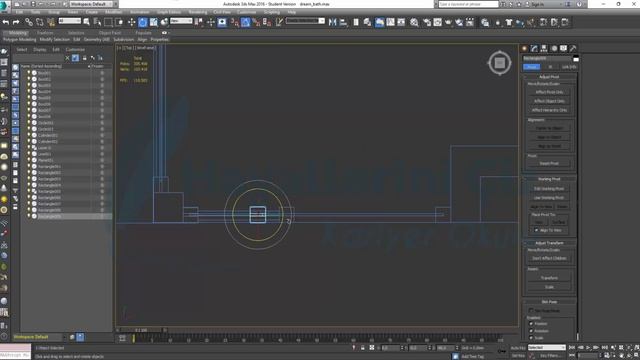The width and height of the screenshot is (640, 360).
Task: Toggle Window/Crossing selection mode
Action: point(119,22)
